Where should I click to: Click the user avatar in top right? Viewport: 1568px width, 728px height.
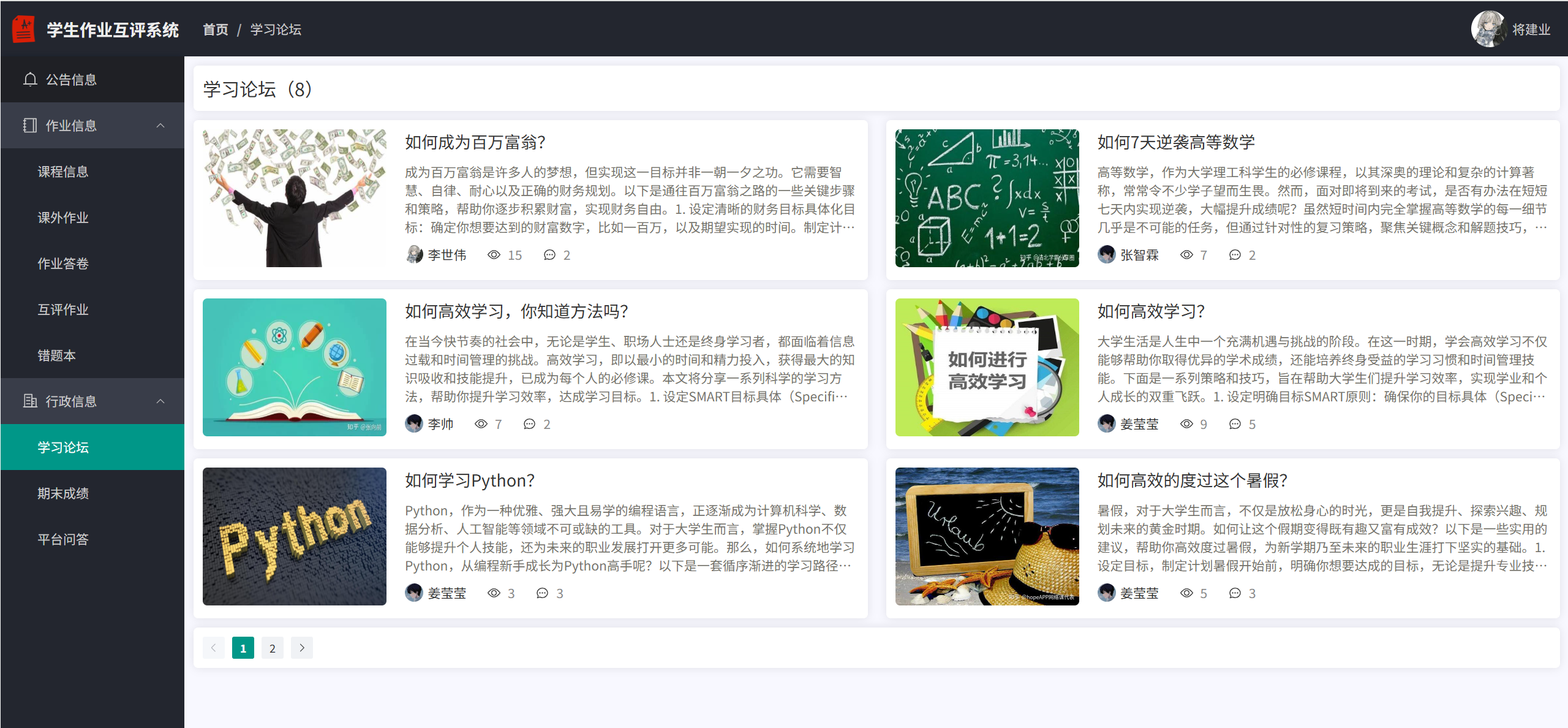[x=1488, y=29]
